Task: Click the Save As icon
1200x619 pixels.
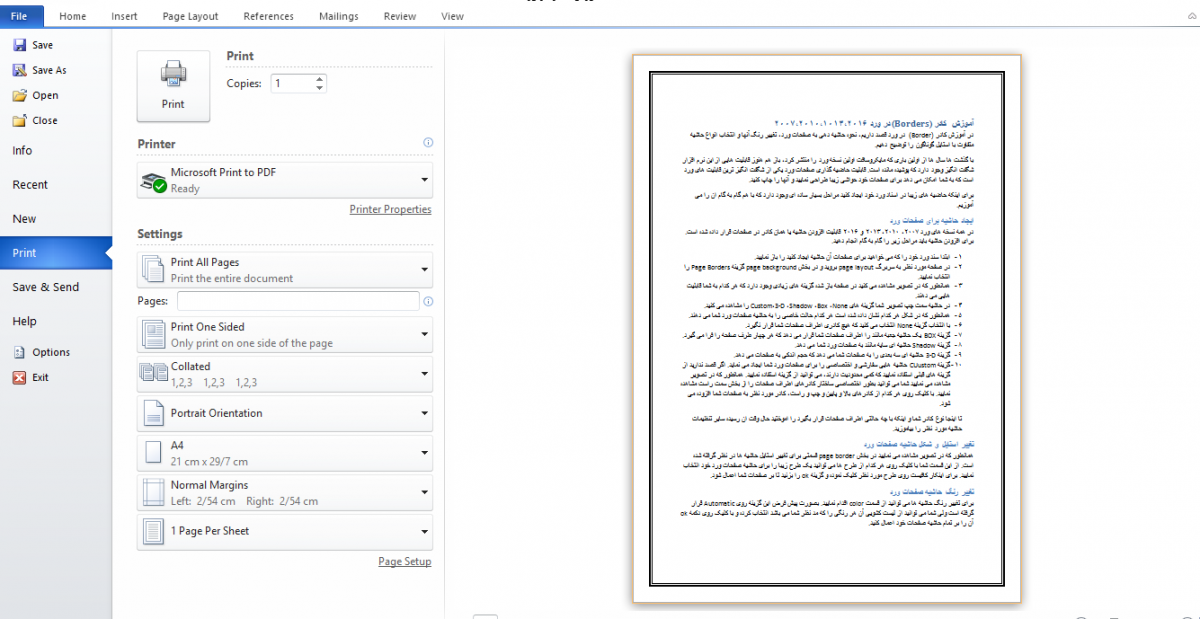Action: tap(19, 70)
